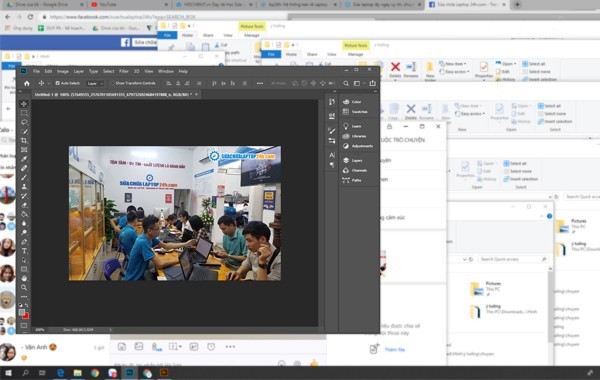Open the Window menu in Photoshop
600x380 pixels.
click(x=166, y=71)
